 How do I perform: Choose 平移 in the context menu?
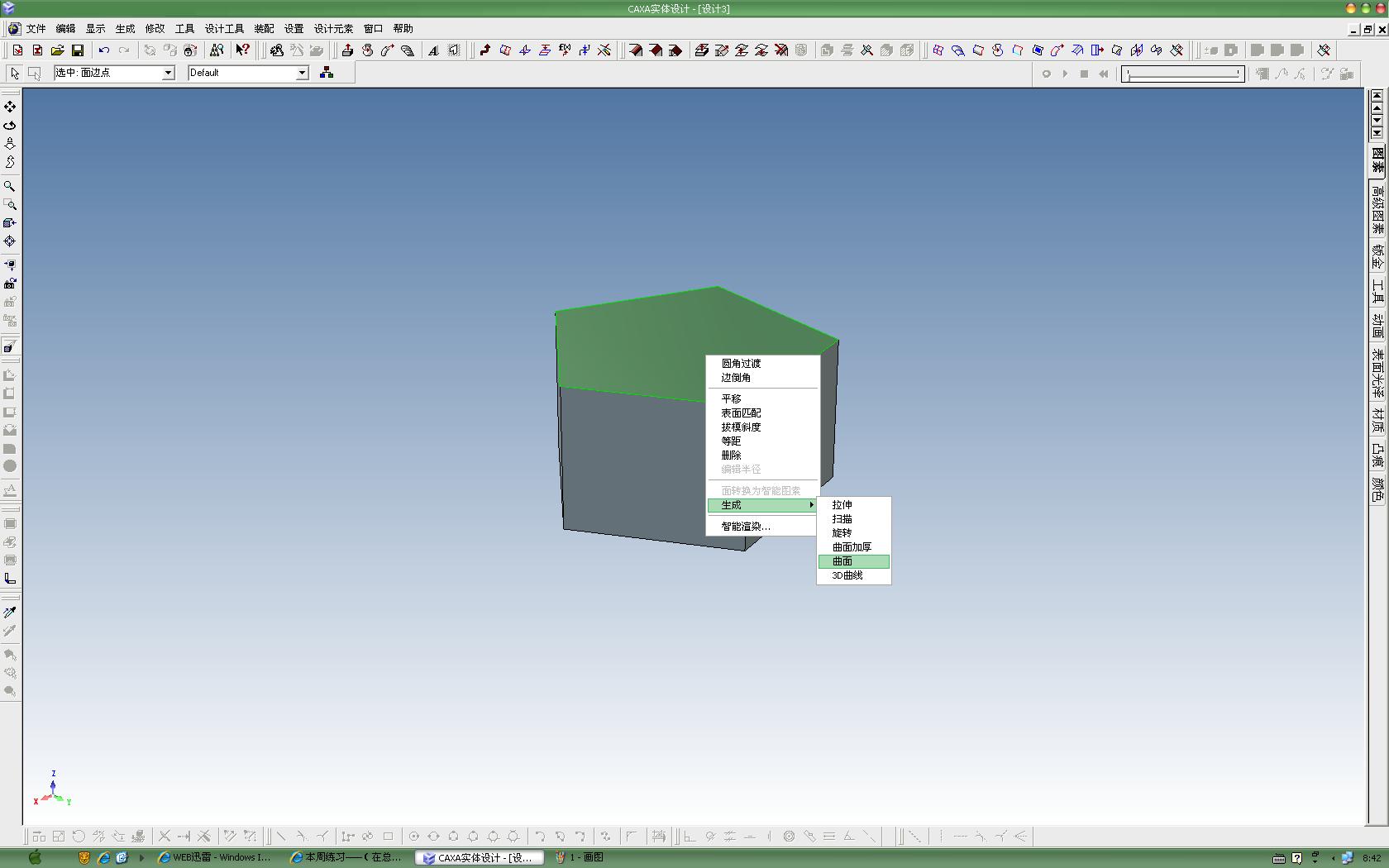[x=762, y=399]
